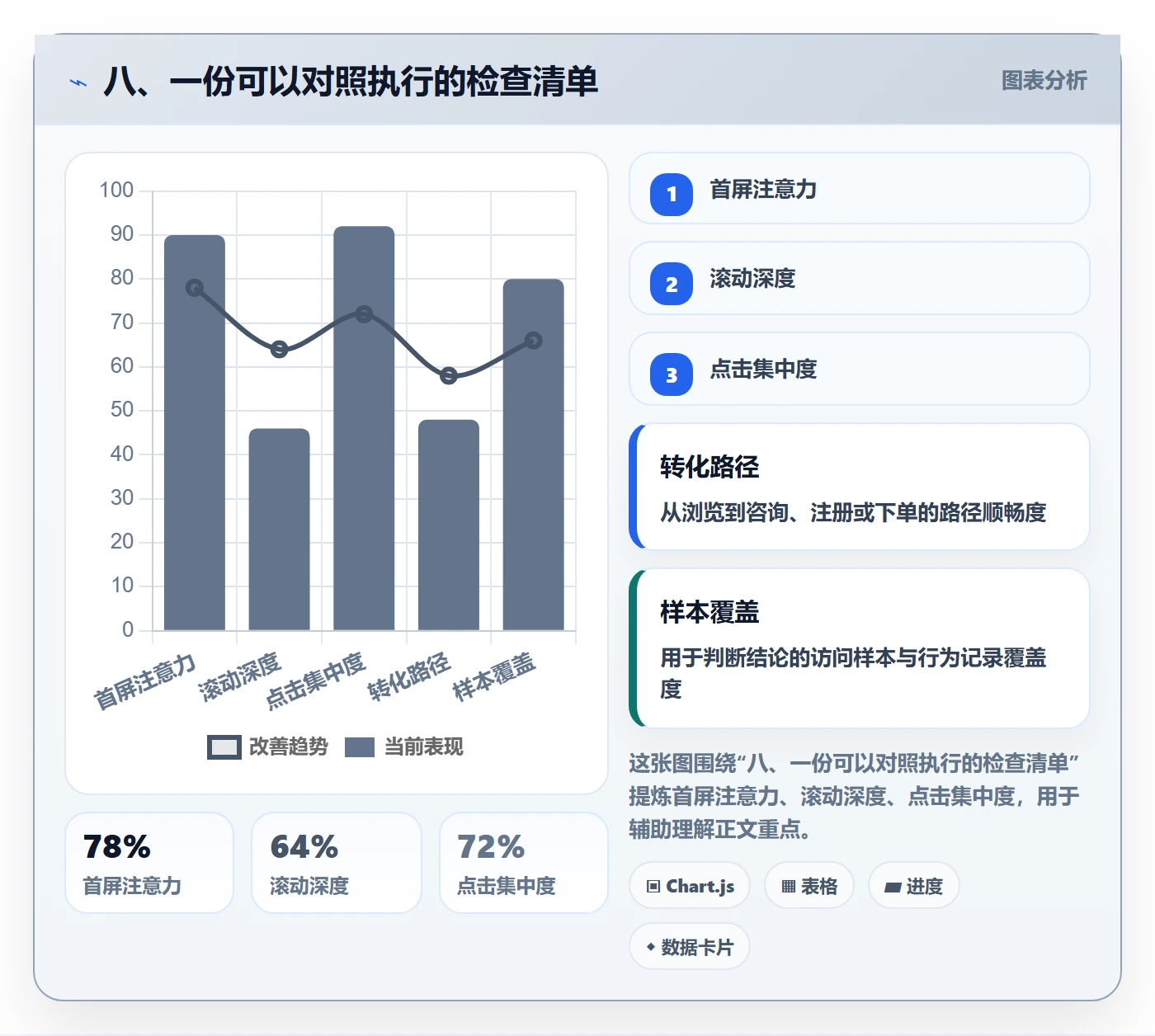Click the 64% 滚动深度 stat card
The height and width of the screenshot is (1036, 1155).
pyautogui.click(x=337, y=863)
